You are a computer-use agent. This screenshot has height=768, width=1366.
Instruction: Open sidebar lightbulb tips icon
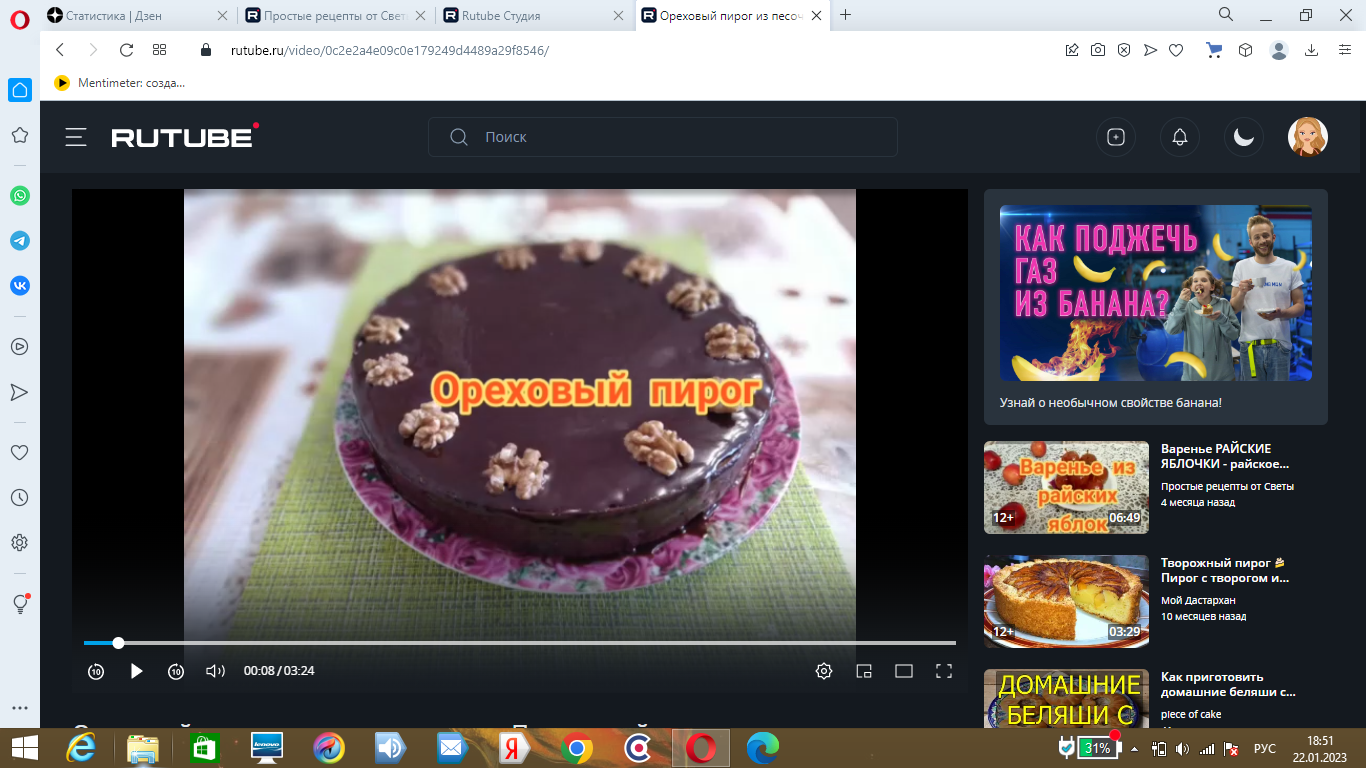click(x=20, y=604)
